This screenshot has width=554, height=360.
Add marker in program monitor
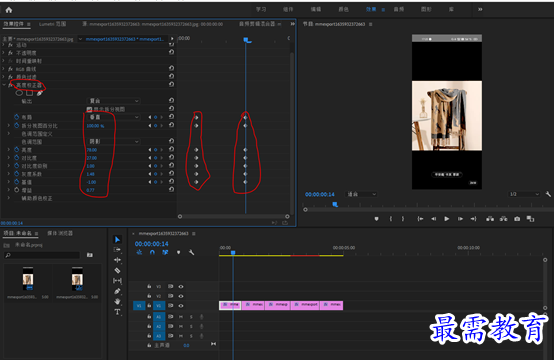[377, 219]
